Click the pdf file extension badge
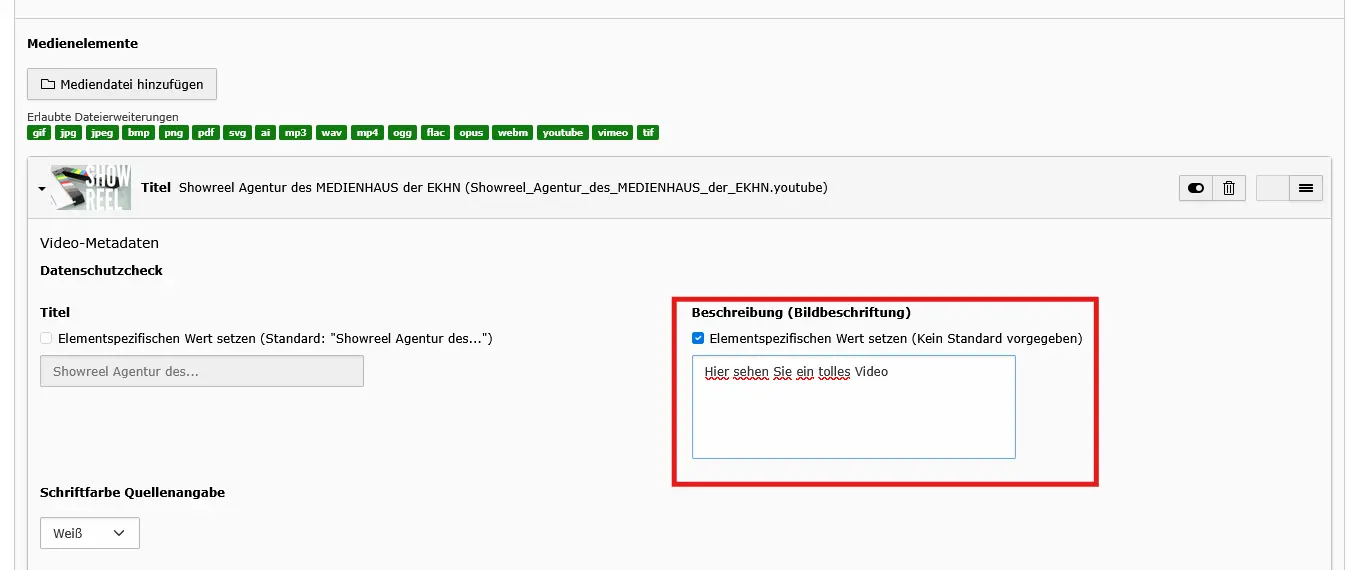 [x=204, y=133]
